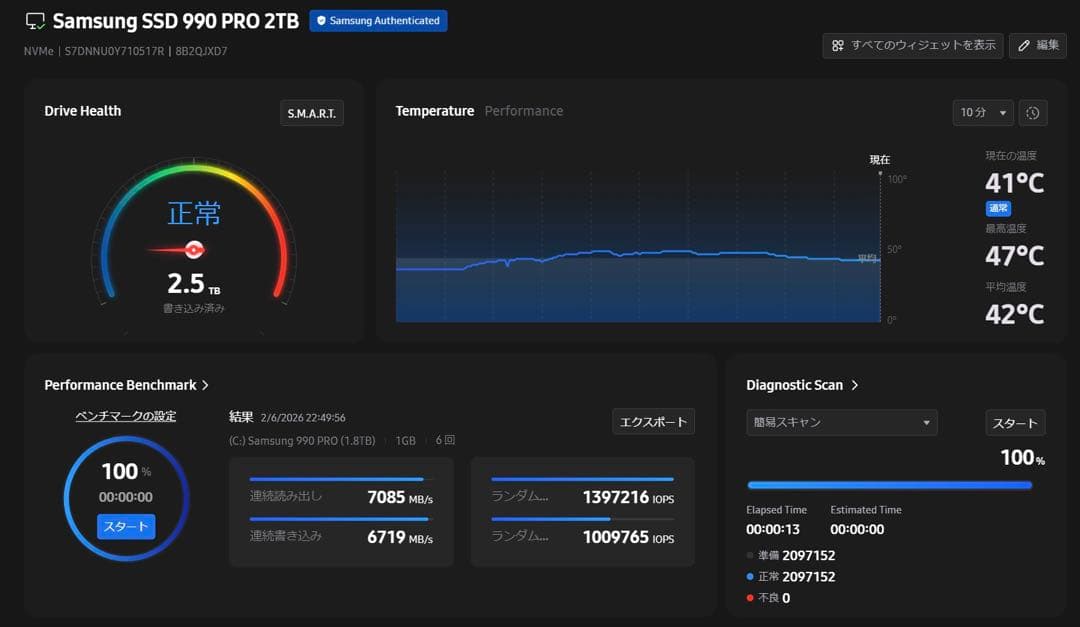Click the drive monitor icon beside Samsung SSD title

[35, 21]
